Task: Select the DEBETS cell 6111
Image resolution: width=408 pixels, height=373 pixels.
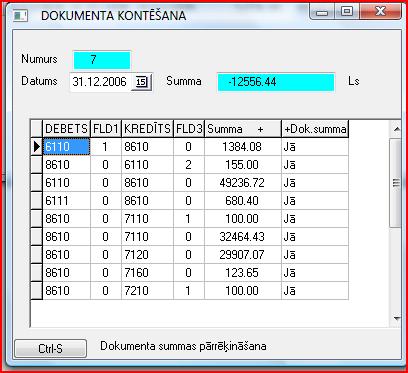Action: (x=66, y=201)
